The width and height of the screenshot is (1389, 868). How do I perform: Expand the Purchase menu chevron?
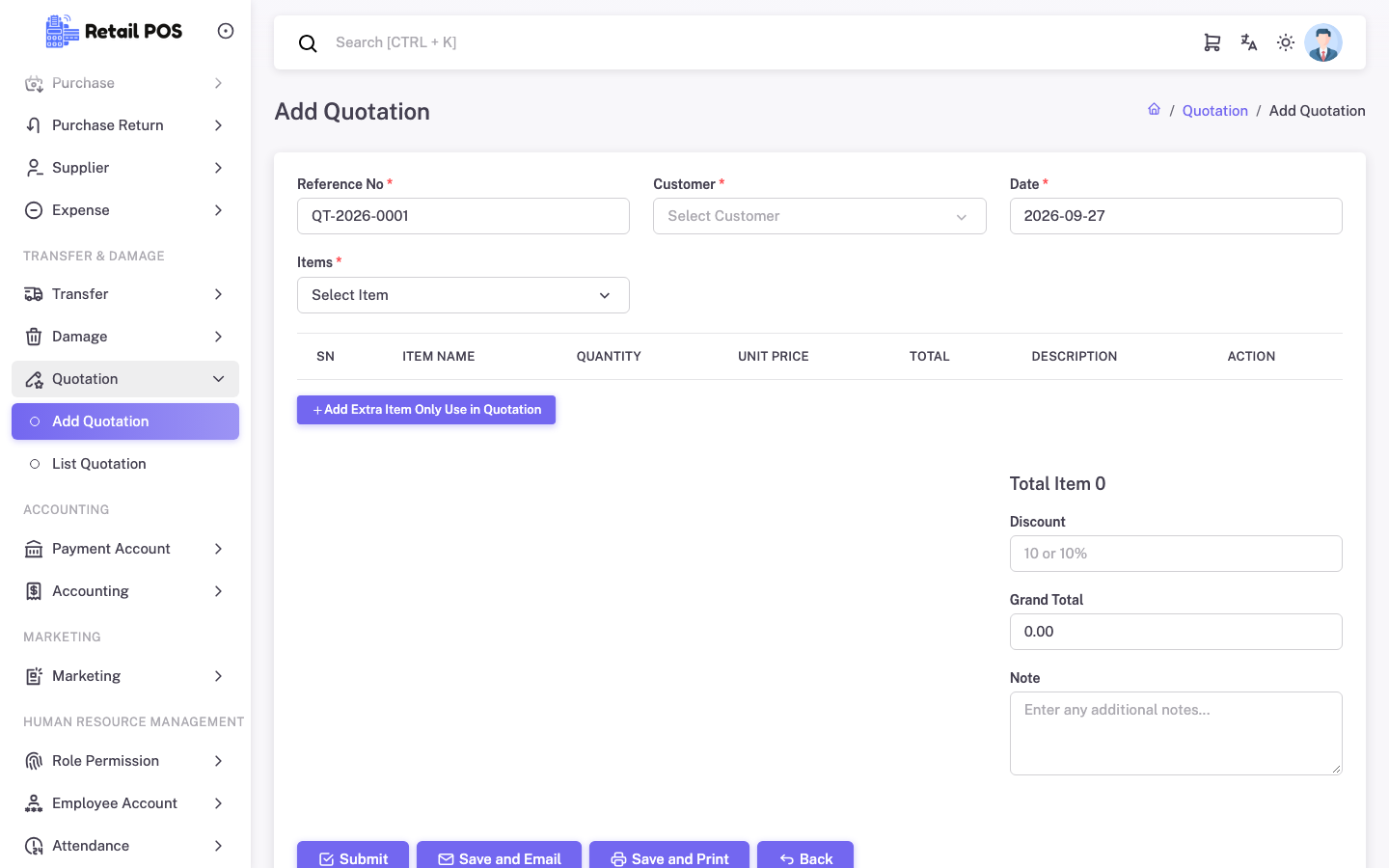tap(219, 83)
